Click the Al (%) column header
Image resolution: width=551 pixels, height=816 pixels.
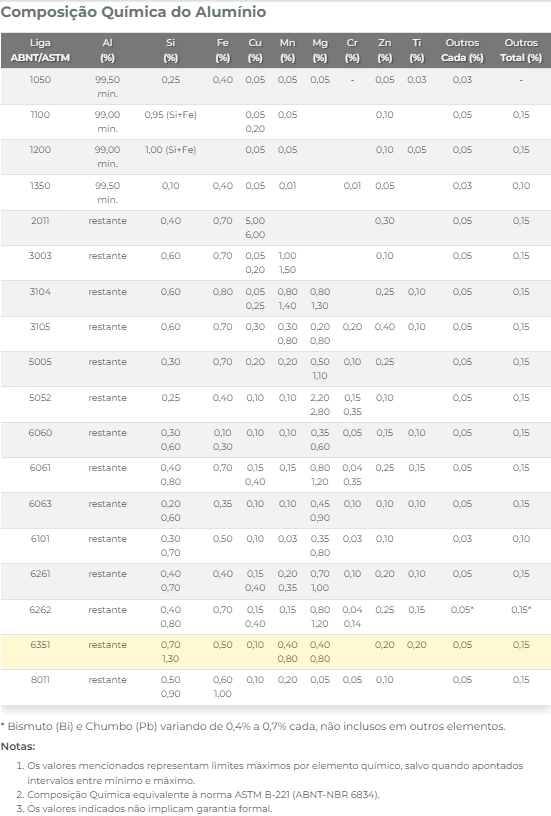(x=107, y=50)
